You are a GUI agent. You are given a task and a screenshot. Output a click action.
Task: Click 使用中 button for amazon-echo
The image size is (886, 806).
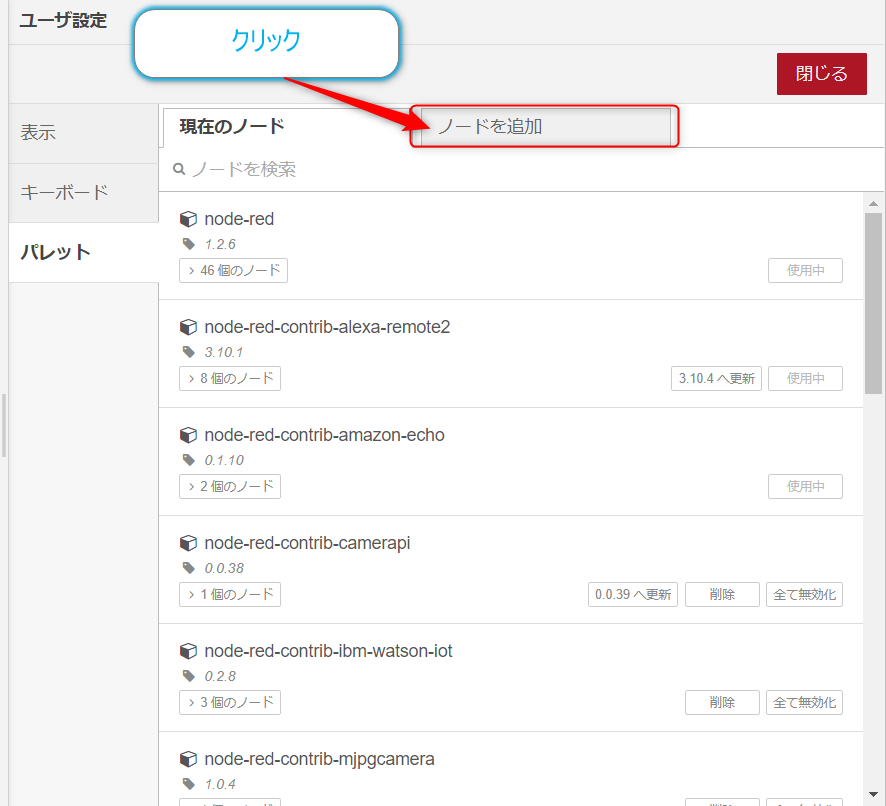coord(805,486)
